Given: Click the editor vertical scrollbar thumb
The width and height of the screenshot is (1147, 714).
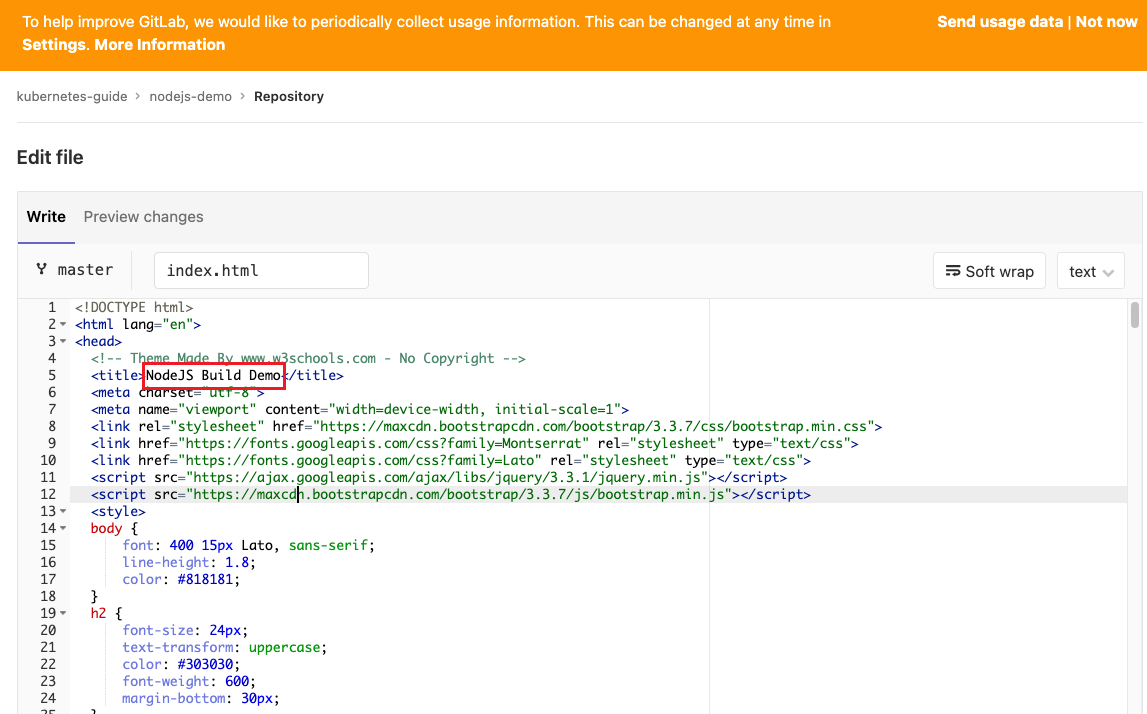Looking at the screenshot, I should [1135, 315].
